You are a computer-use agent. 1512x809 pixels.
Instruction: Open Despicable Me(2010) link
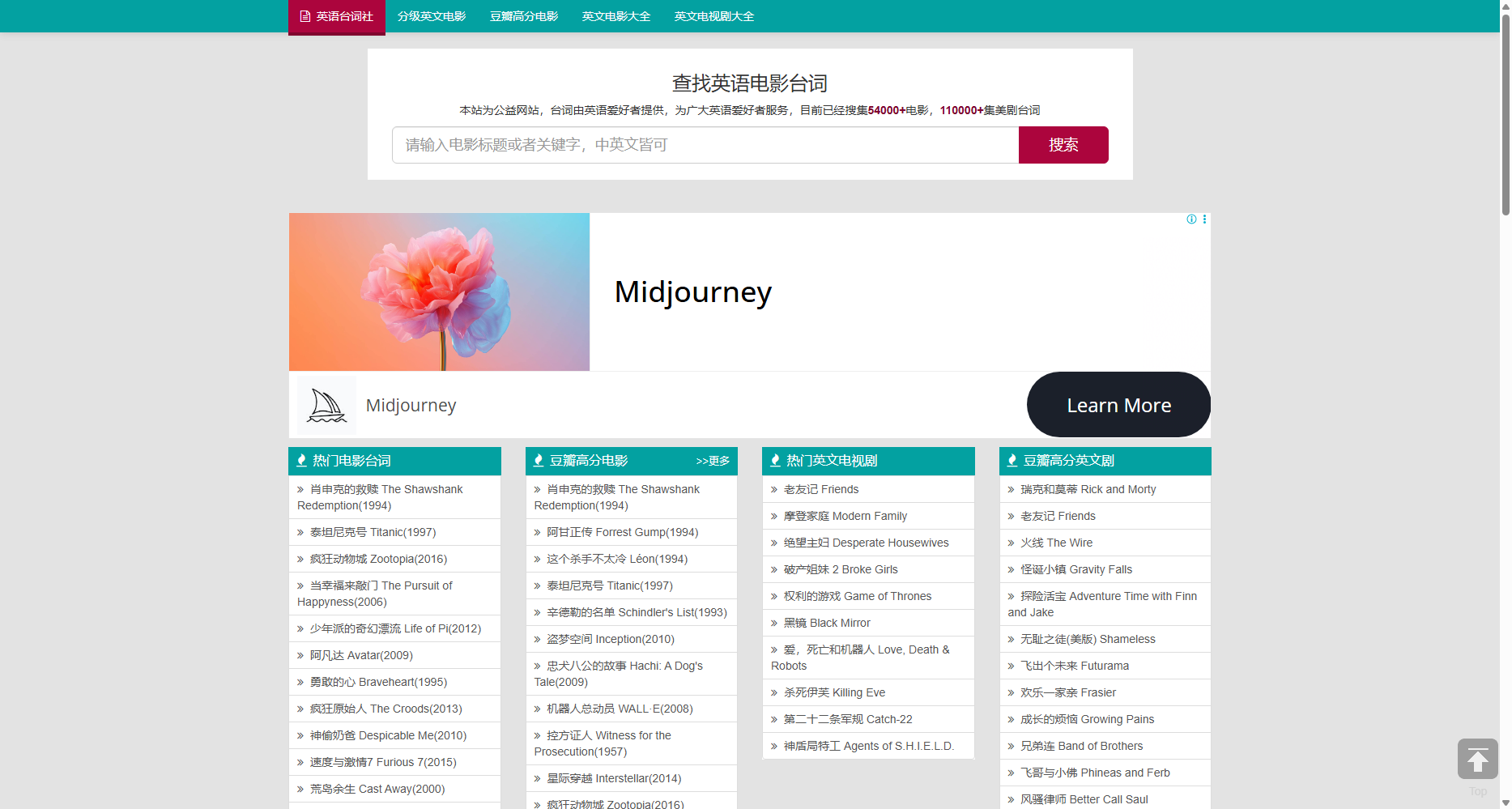[x=388, y=735]
